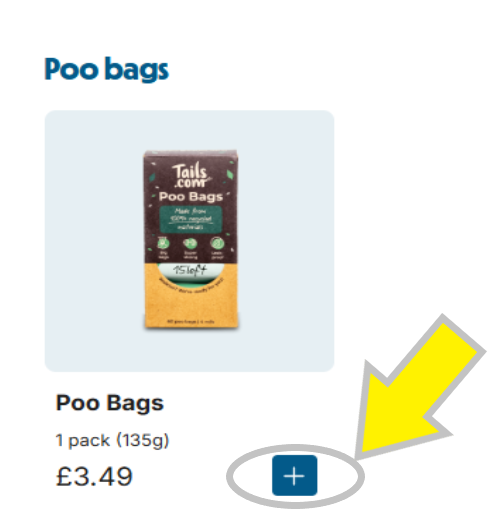Click the right green badge icon on box

tap(217, 243)
